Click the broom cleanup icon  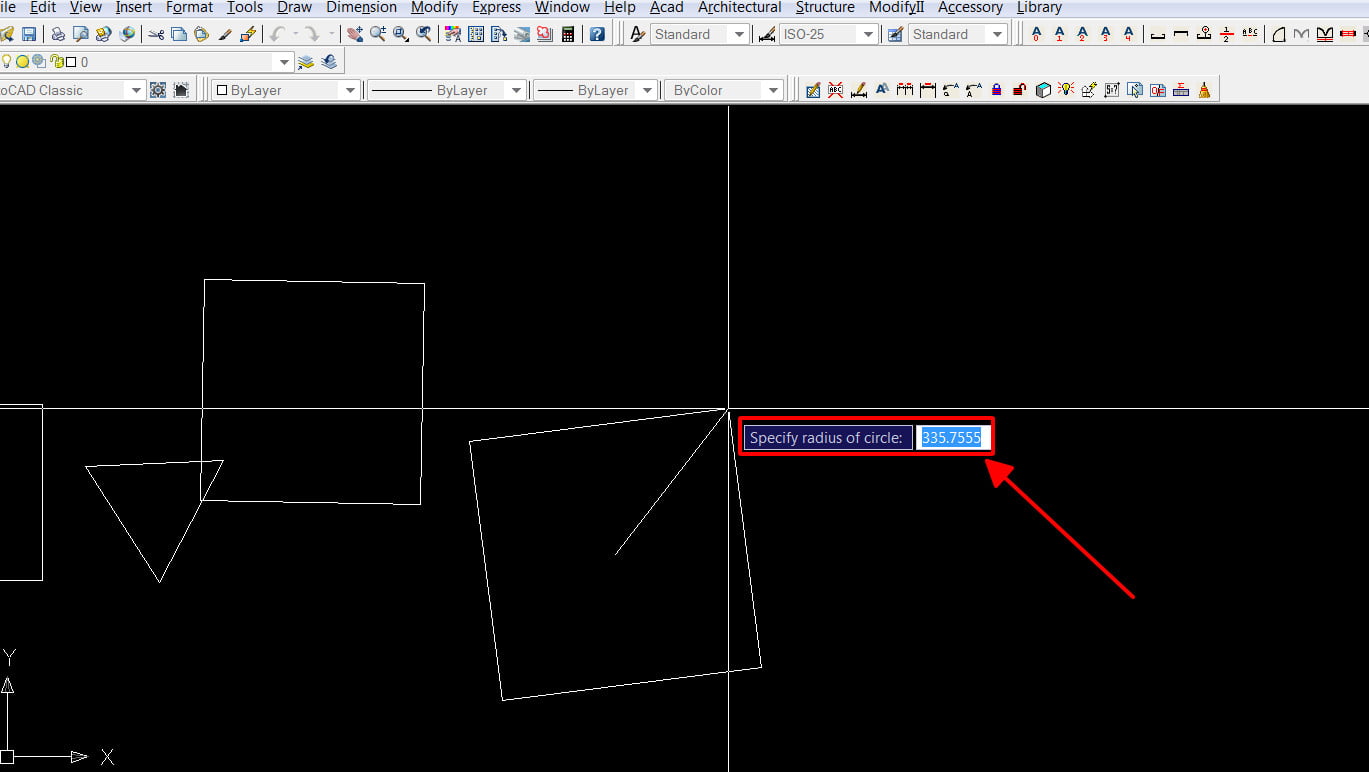[1204, 90]
